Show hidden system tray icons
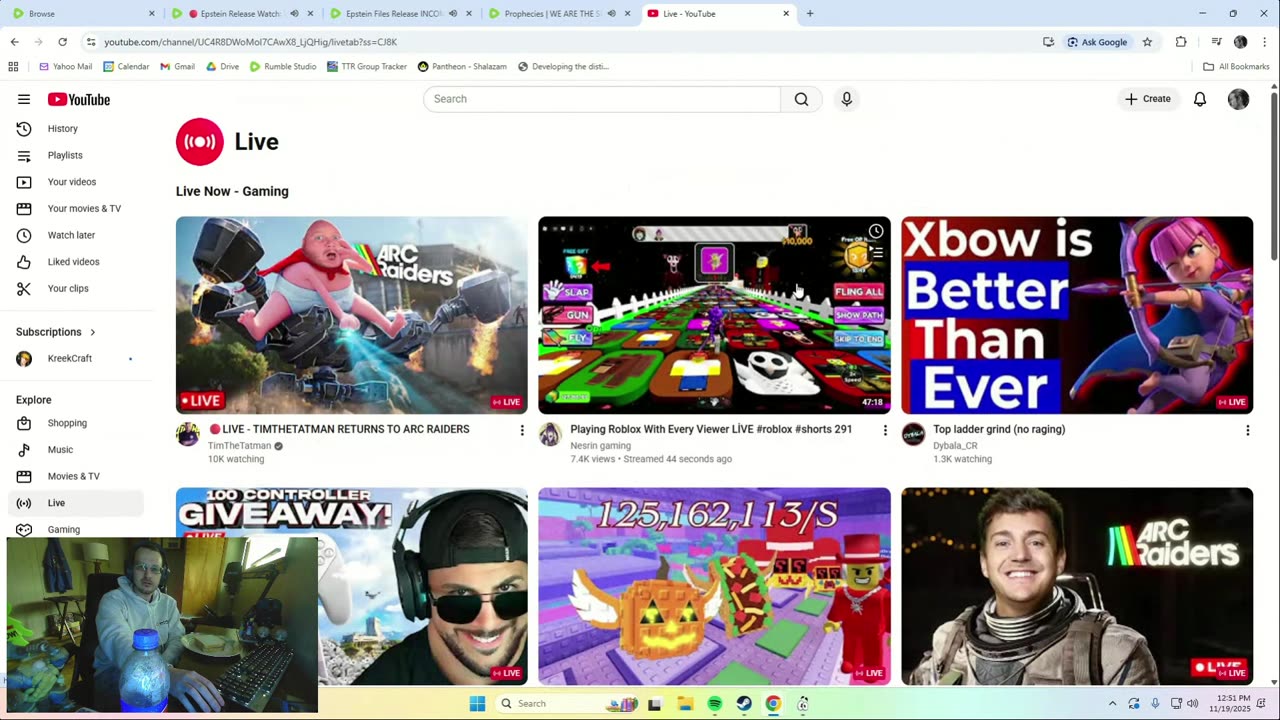Image resolution: width=1280 pixels, height=720 pixels. click(x=1112, y=704)
